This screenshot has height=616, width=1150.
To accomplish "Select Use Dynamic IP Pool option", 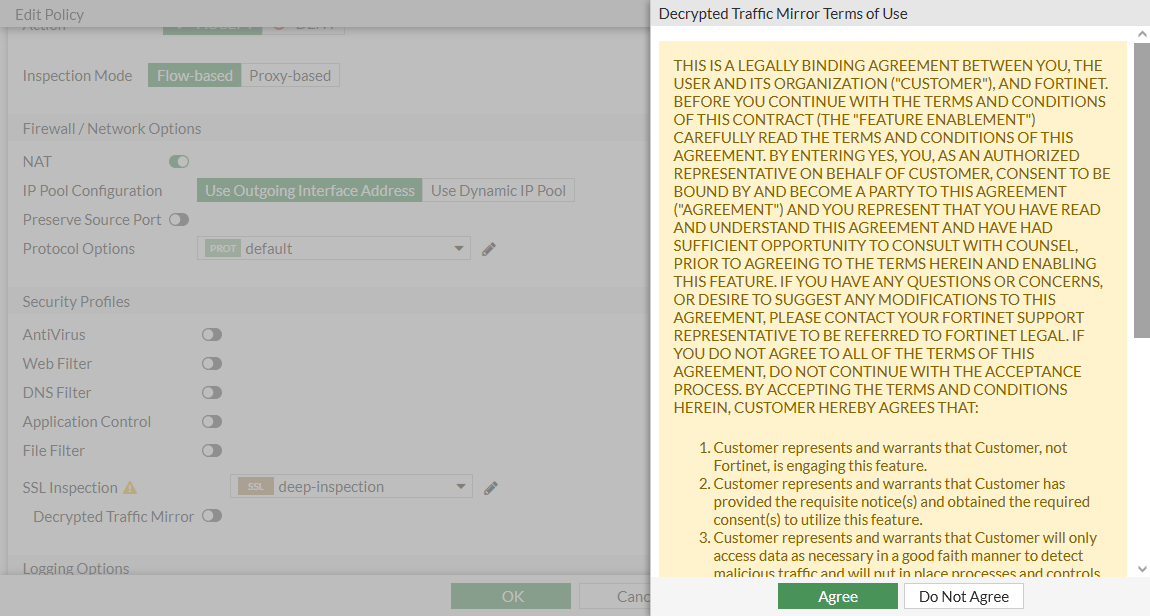I will [498, 191].
